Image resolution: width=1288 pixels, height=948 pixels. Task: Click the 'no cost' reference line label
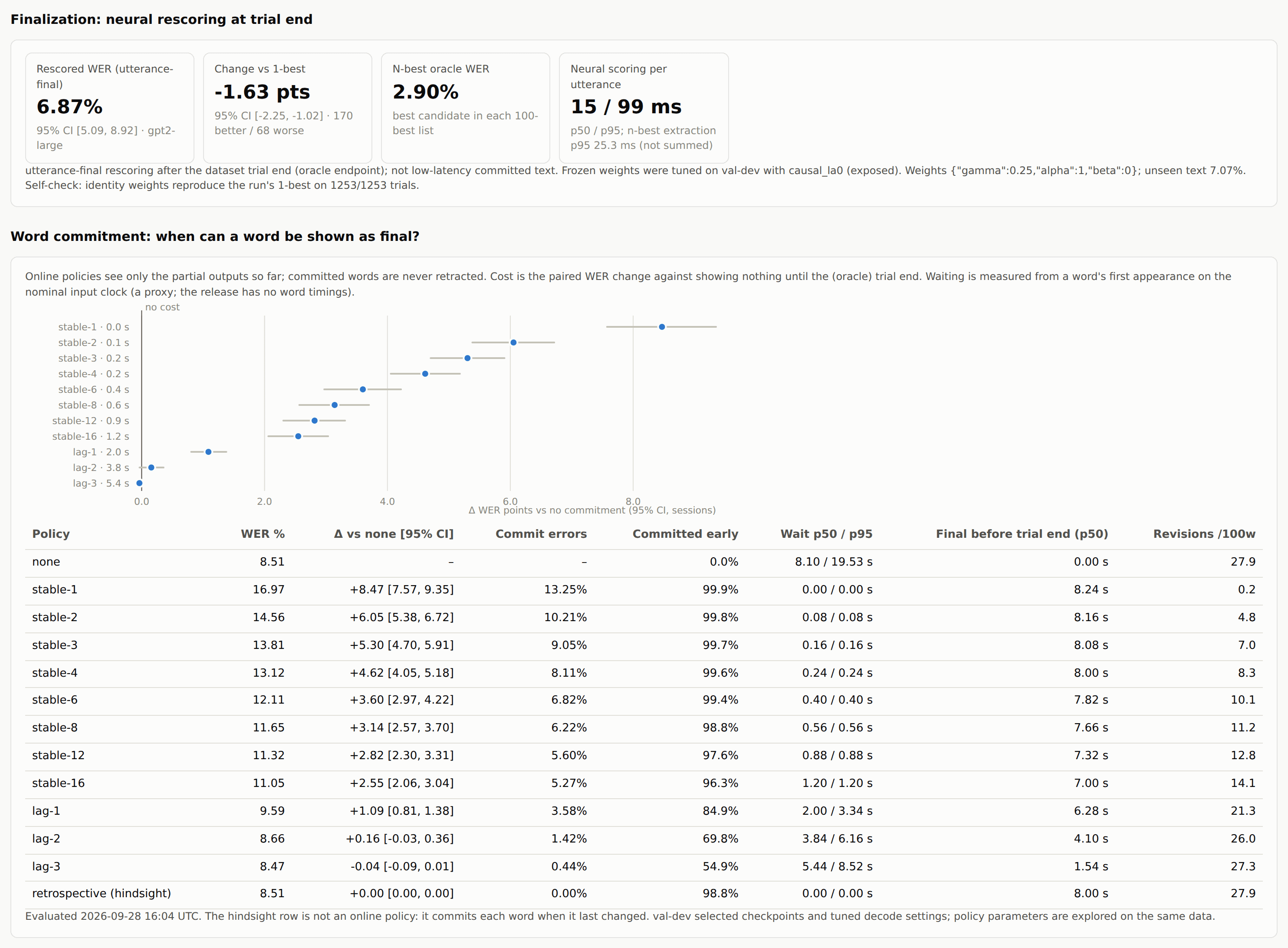point(162,307)
